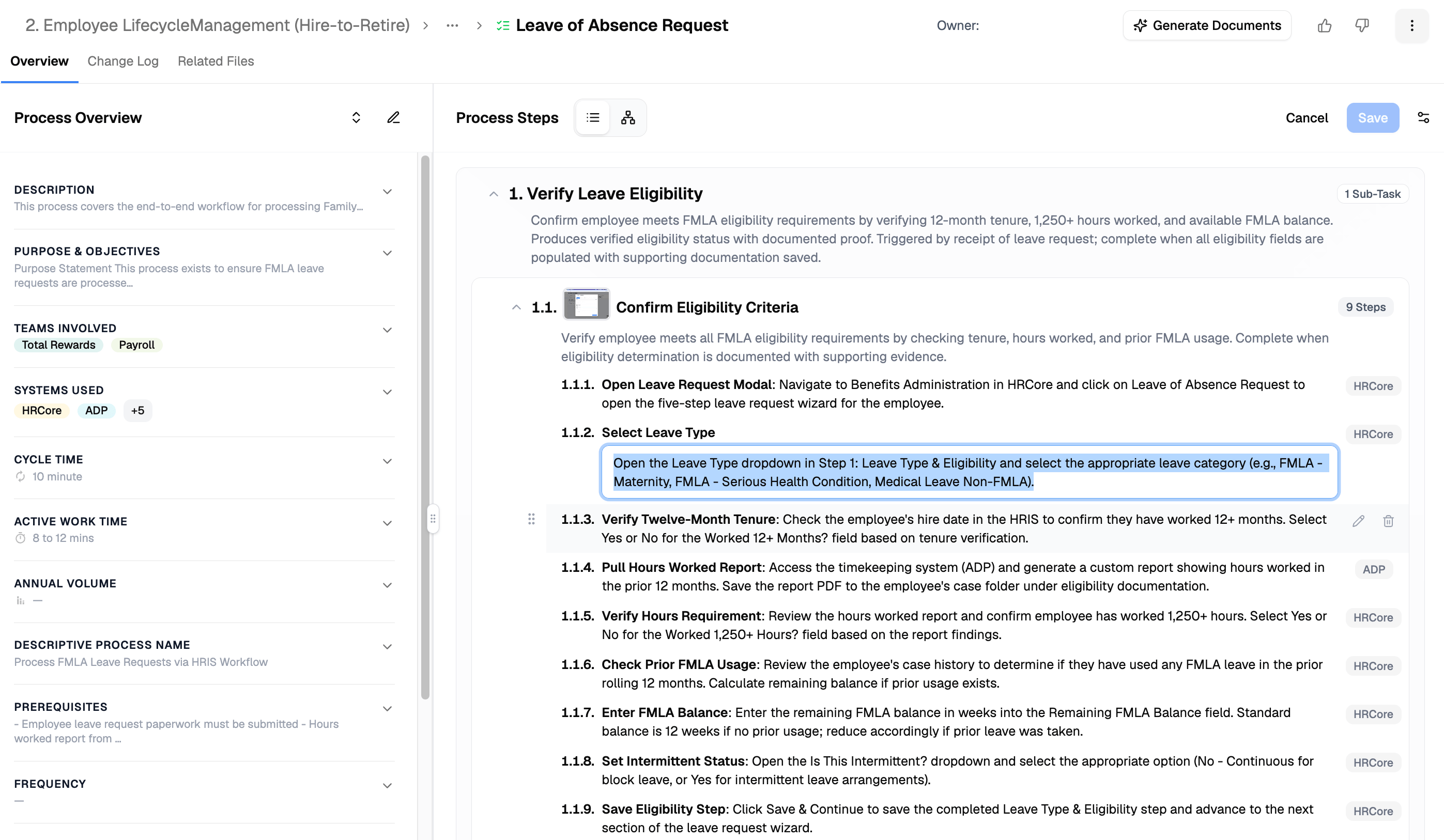This screenshot has height=840, width=1444.
Task: Expand the Frequency section
Action: (388, 786)
